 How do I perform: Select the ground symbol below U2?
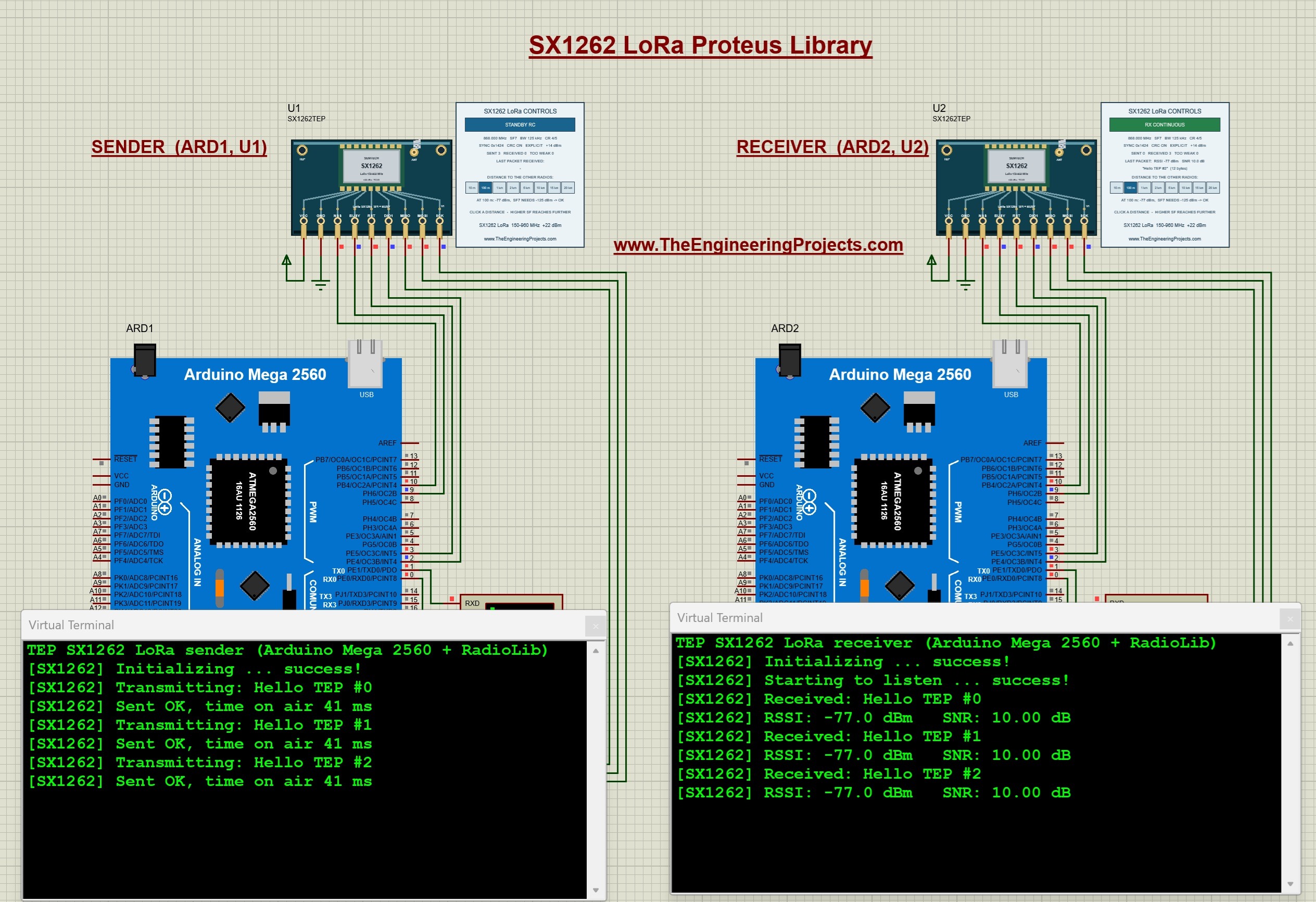click(966, 285)
